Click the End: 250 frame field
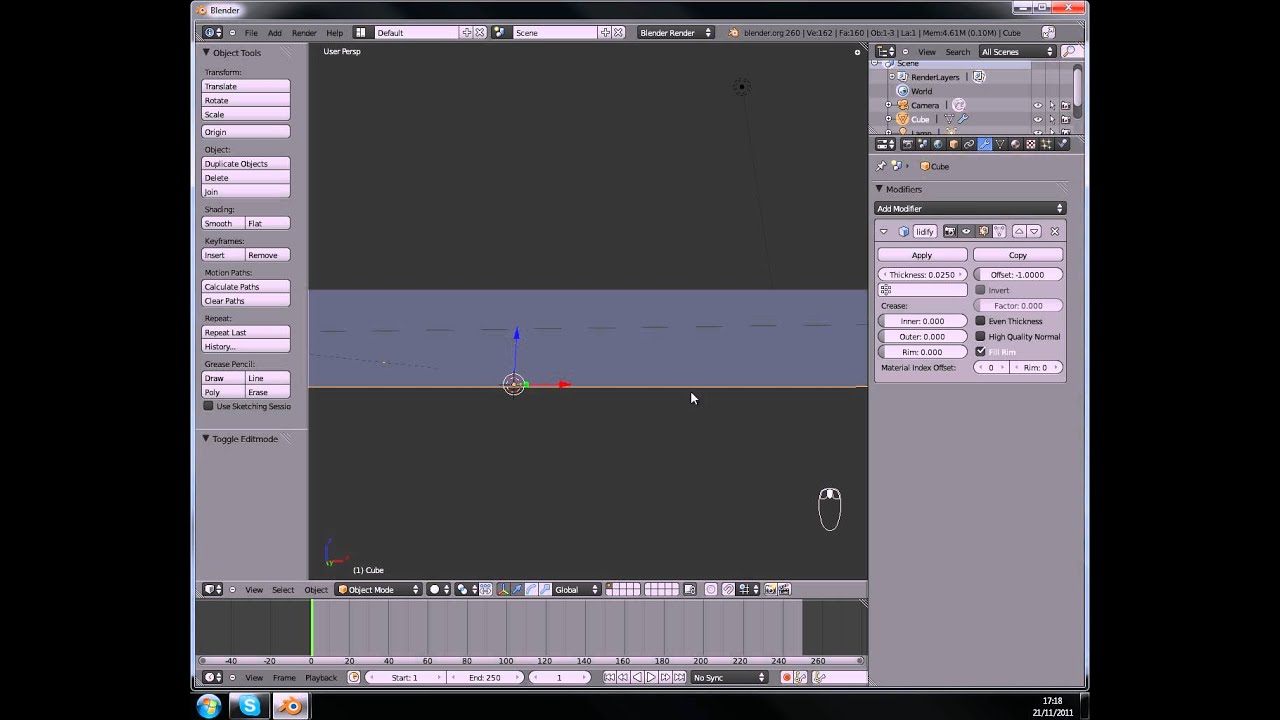The width and height of the screenshot is (1280, 720). pos(485,677)
